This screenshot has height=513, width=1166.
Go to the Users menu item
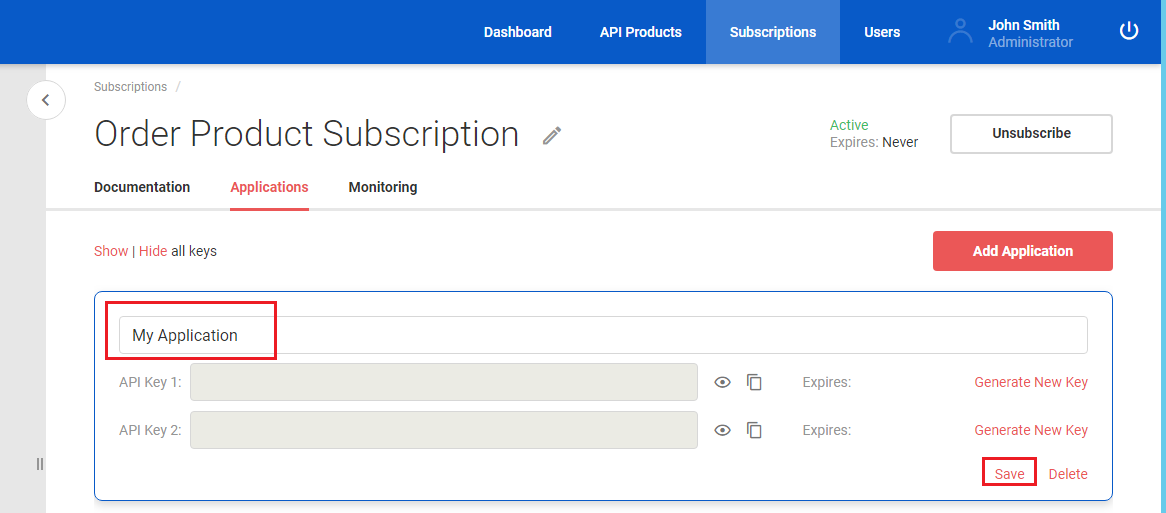(882, 32)
